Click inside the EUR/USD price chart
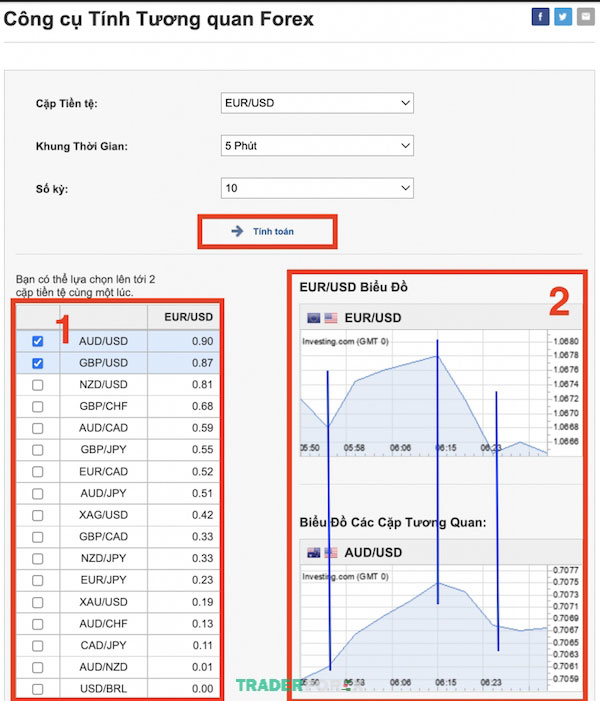Screen dimensions: 600x701 coord(423,393)
